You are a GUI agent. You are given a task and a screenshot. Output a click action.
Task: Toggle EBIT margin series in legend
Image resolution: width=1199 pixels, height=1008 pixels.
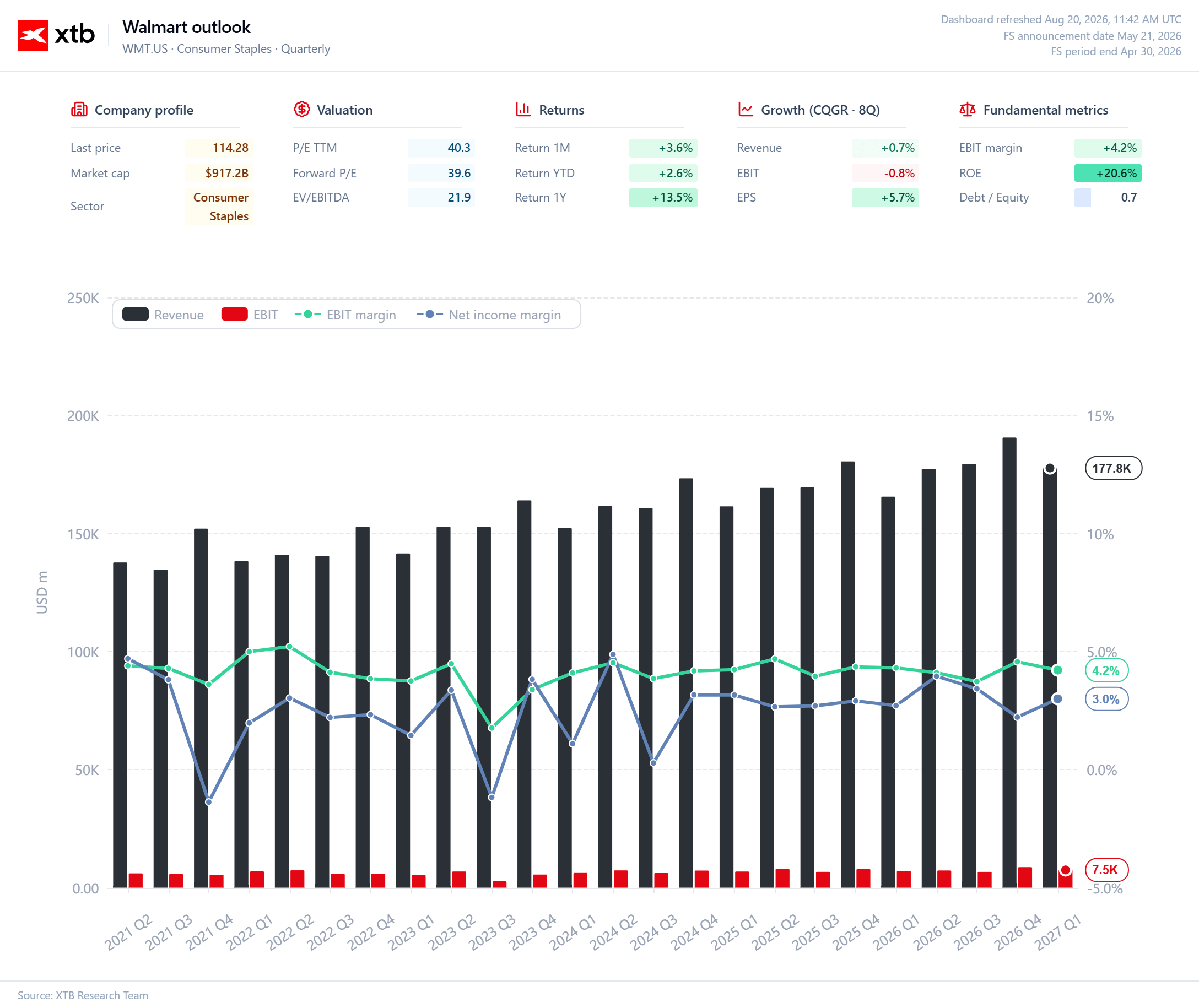[x=345, y=315]
